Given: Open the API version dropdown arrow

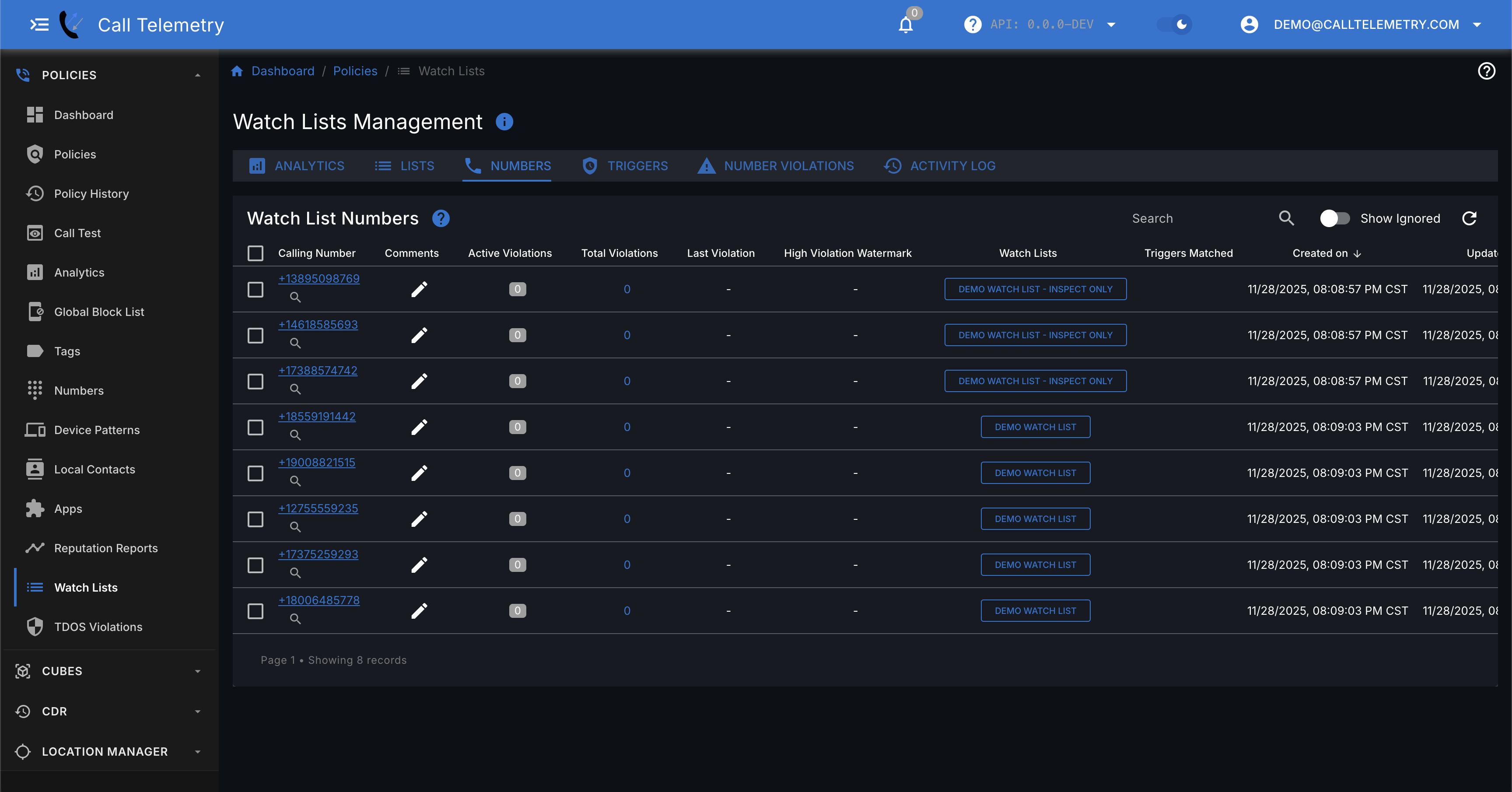Looking at the screenshot, I should [x=1111, y=25].
